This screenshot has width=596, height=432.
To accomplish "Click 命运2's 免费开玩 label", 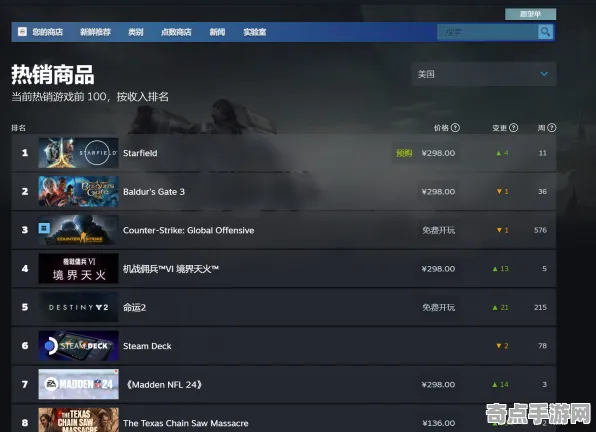I will tap(438, 307).
